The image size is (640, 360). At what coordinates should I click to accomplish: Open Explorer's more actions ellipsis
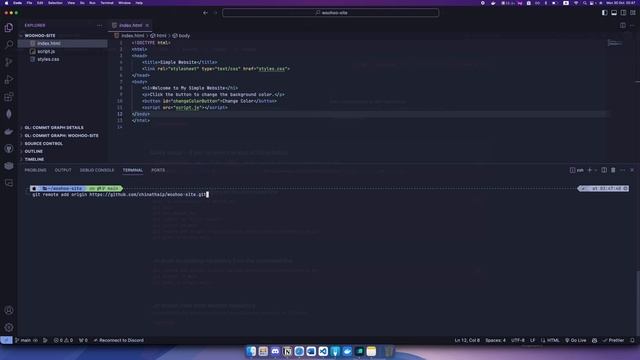(x=100, y=25)
